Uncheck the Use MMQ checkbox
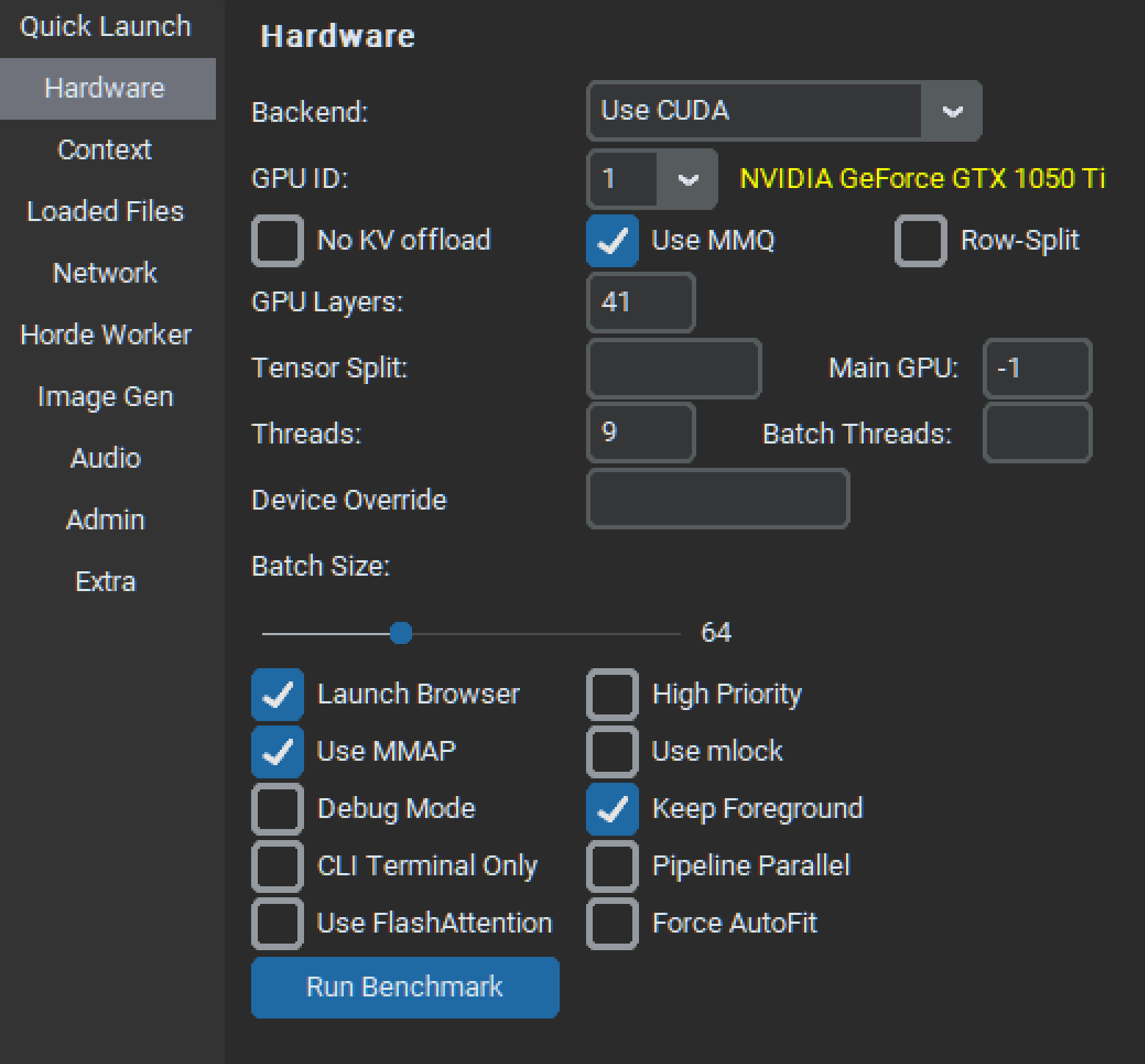Viewport: 1145px width, 1064px height. click(613, 241)
